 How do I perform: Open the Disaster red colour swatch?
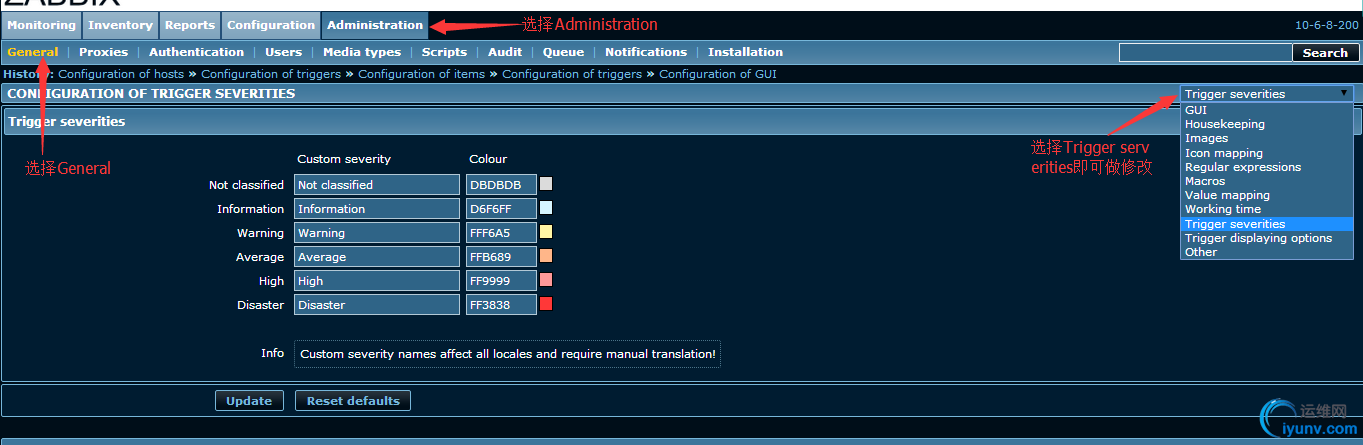[546, 304]
